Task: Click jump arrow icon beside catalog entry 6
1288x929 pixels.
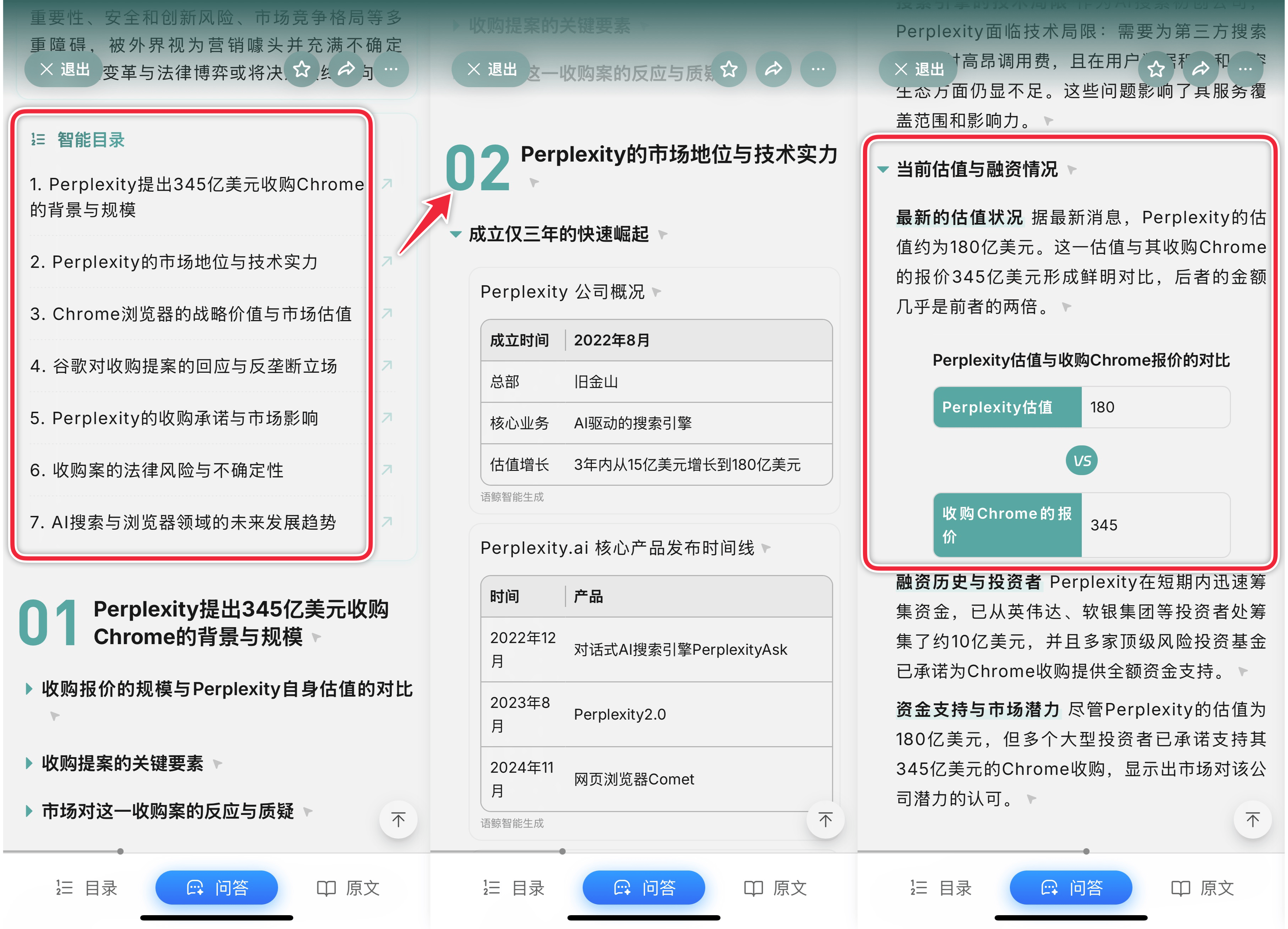Action: coord(387,469)
